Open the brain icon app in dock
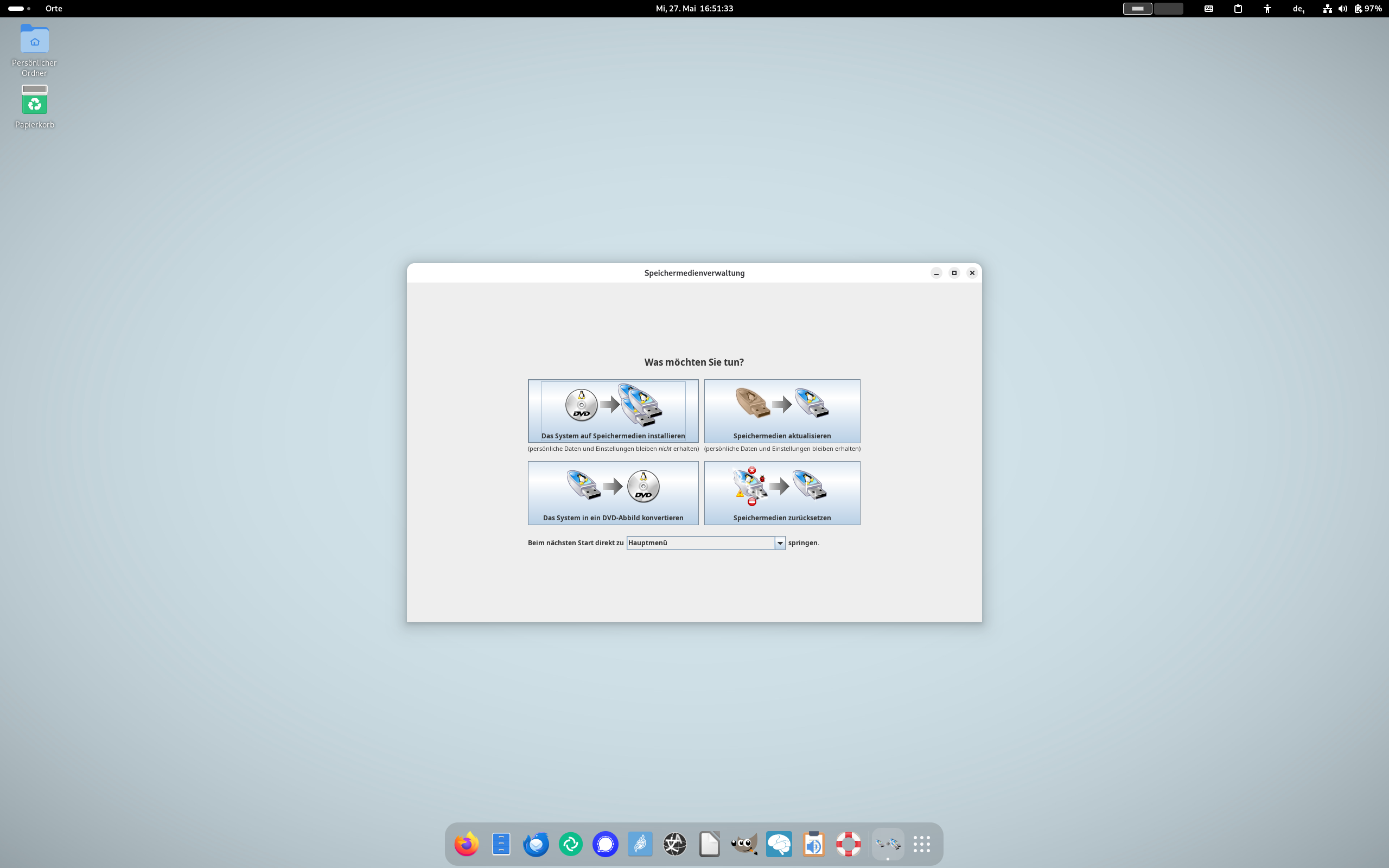Viewport: 1389px width, 868px height. click(779, 844)
